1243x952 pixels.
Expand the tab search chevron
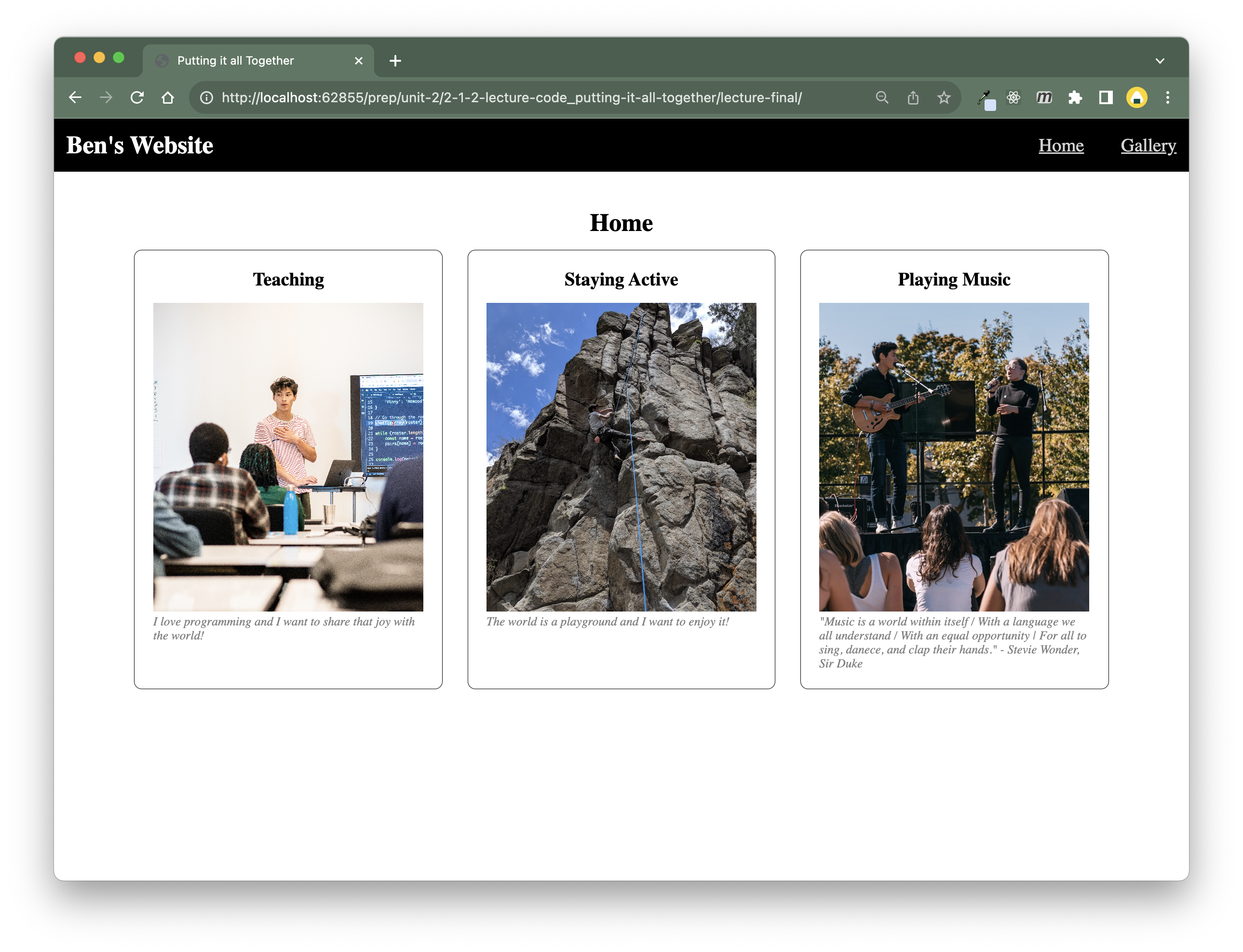1160,61
